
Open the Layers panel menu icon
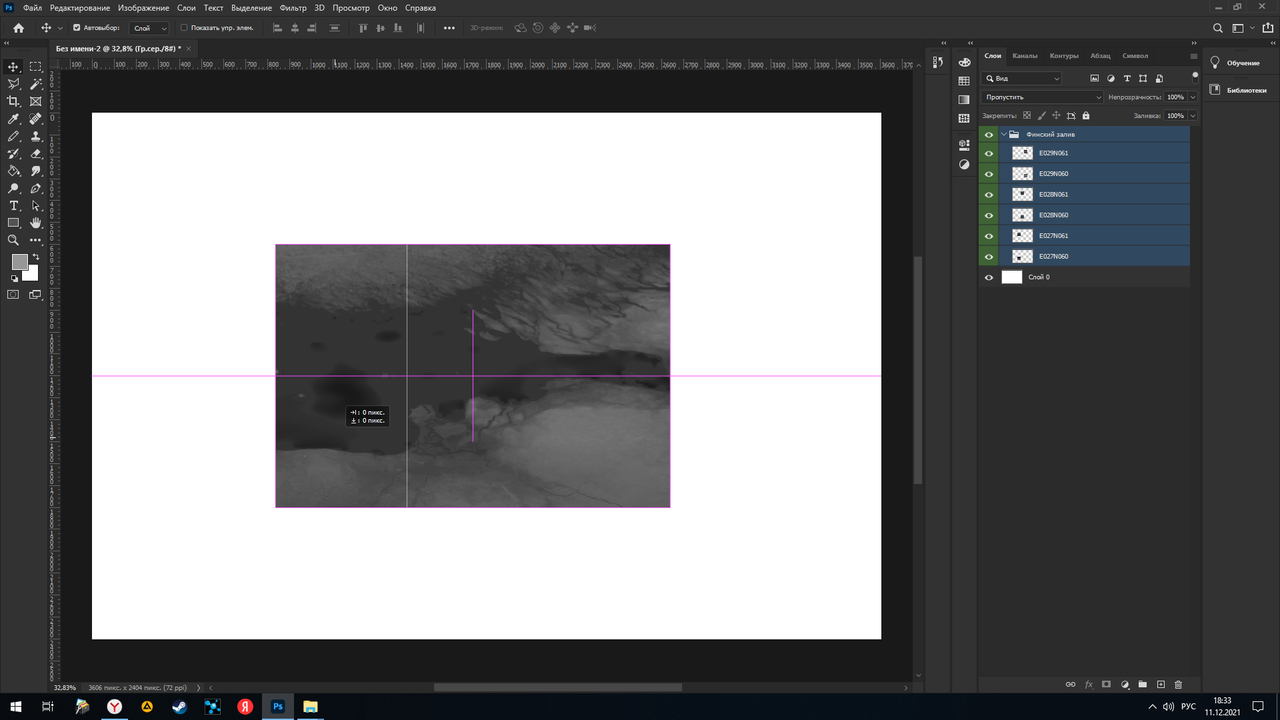[1193, 56]
